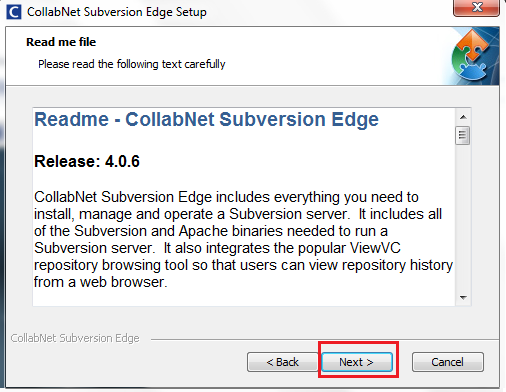Go to the next step with Next >
The image size is (506, 392).
357,362
